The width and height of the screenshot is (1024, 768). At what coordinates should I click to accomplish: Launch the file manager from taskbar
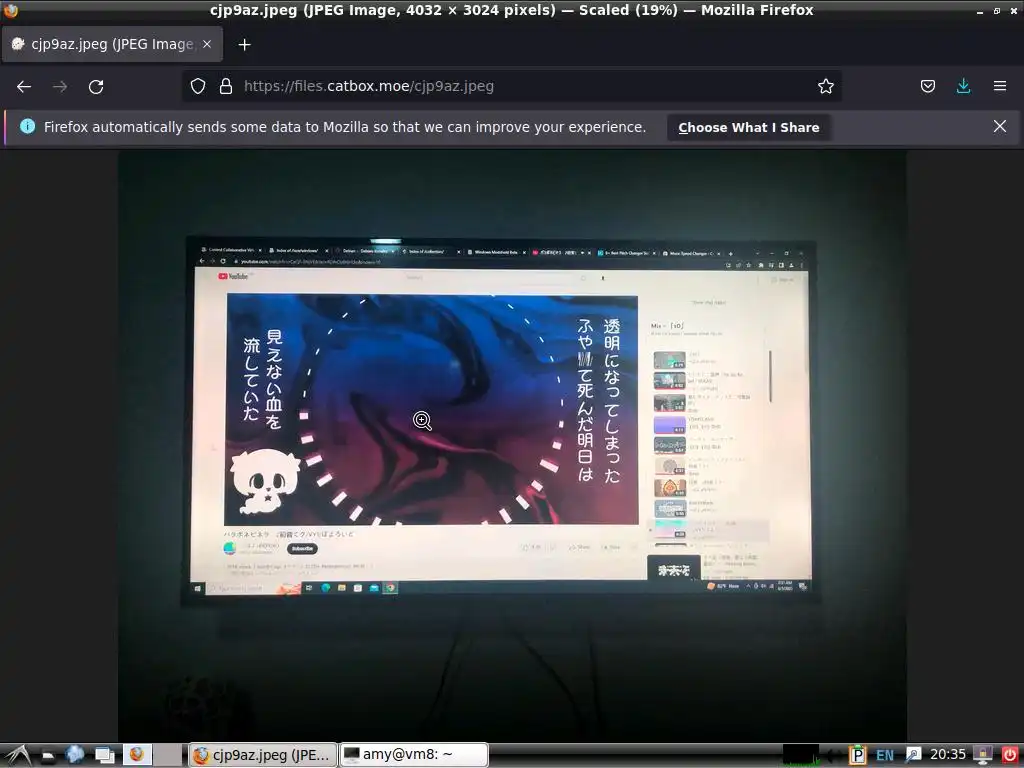point(48,756)
